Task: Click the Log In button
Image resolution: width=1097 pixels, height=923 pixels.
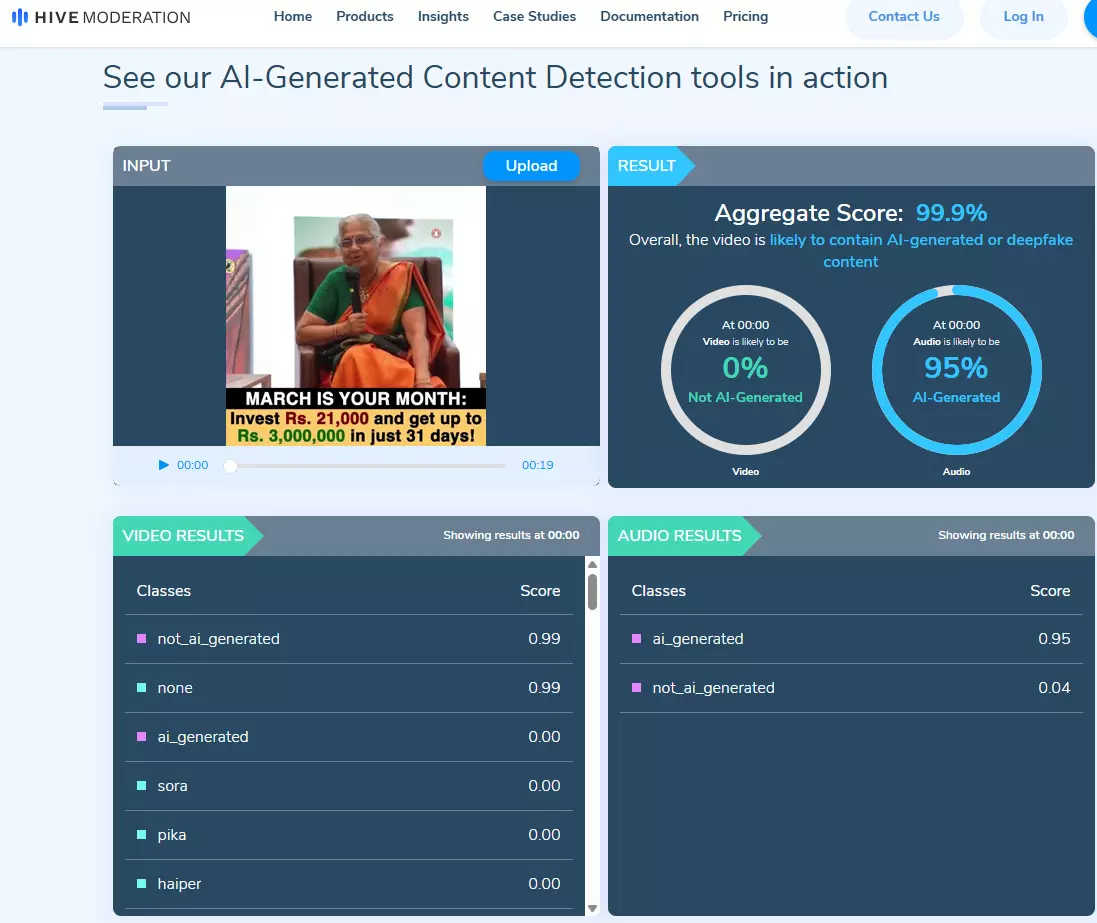Action: (x=1023, y=17)
